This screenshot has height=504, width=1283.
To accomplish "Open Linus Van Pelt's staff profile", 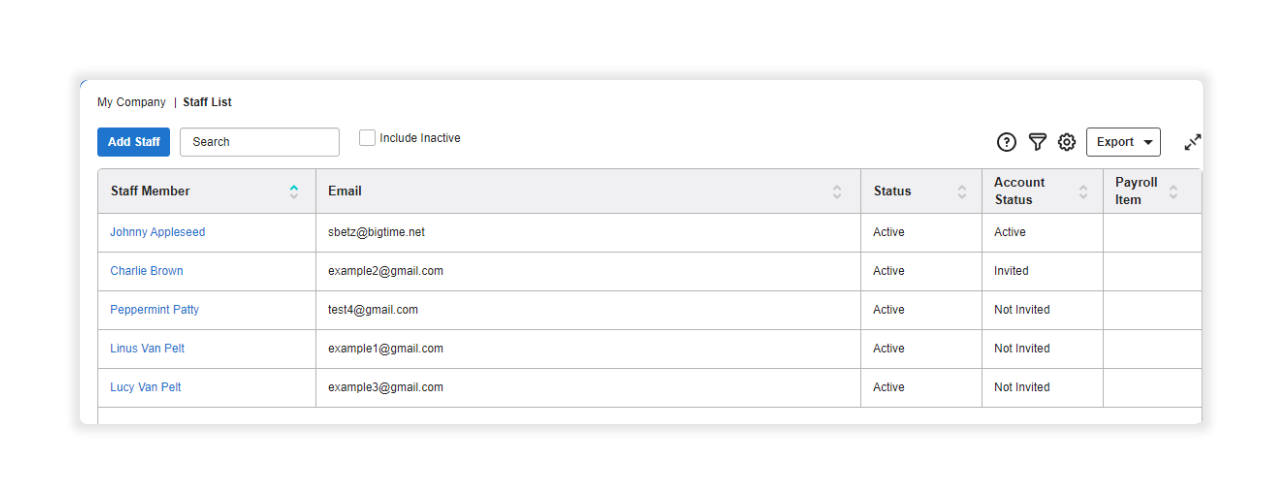I will point(147,349).
